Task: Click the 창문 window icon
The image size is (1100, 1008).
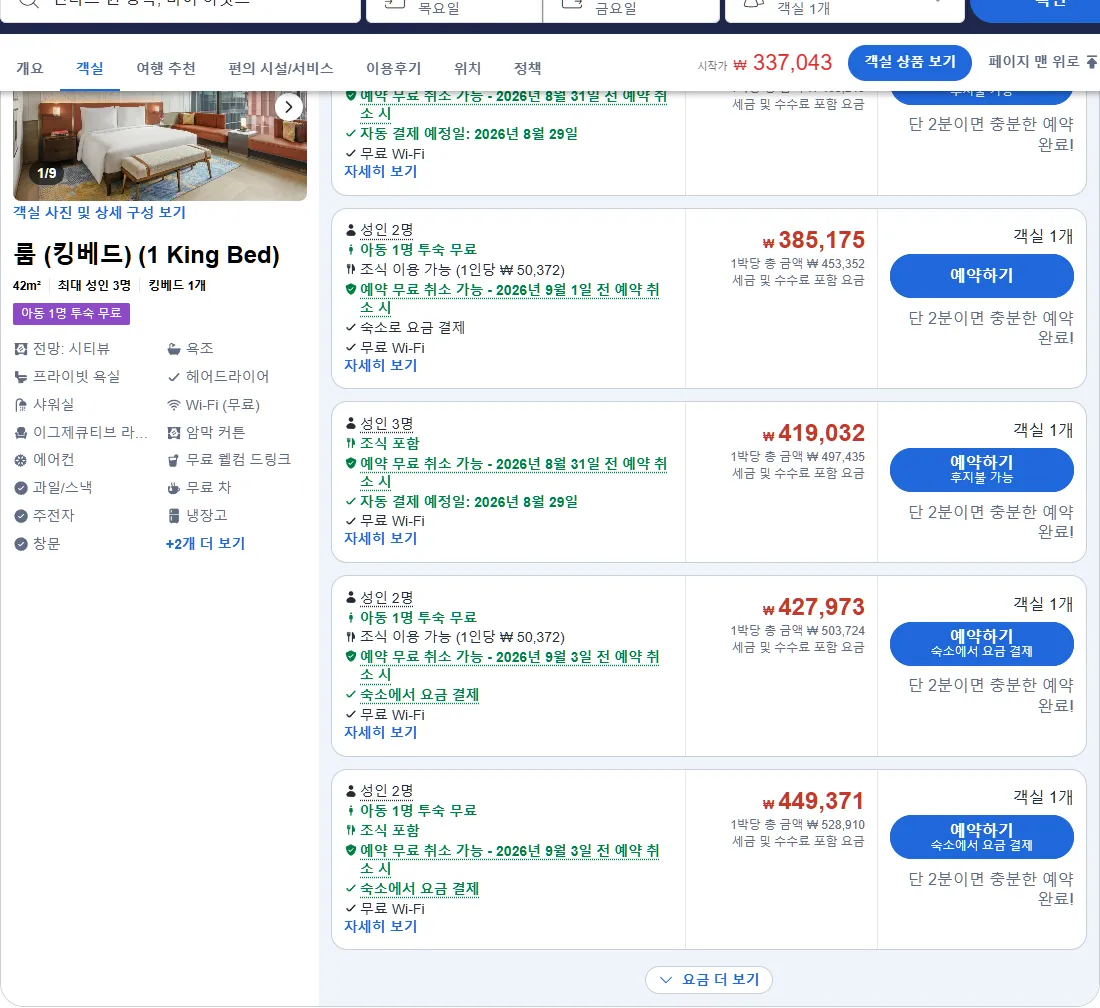Action: (x=21, y=544)
